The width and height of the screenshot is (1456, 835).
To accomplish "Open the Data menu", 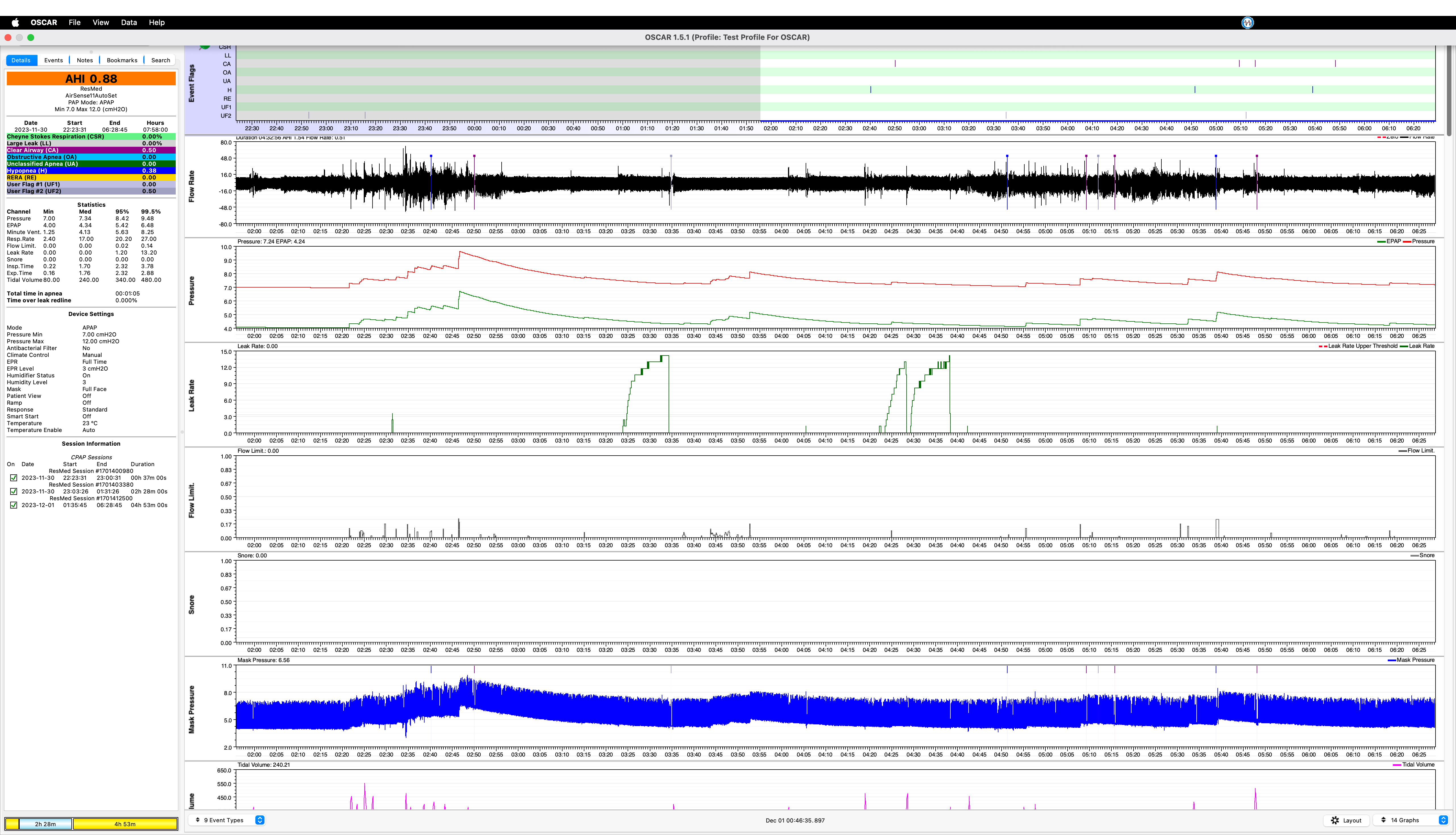I will pyautogui.click(x=129, y=22).
